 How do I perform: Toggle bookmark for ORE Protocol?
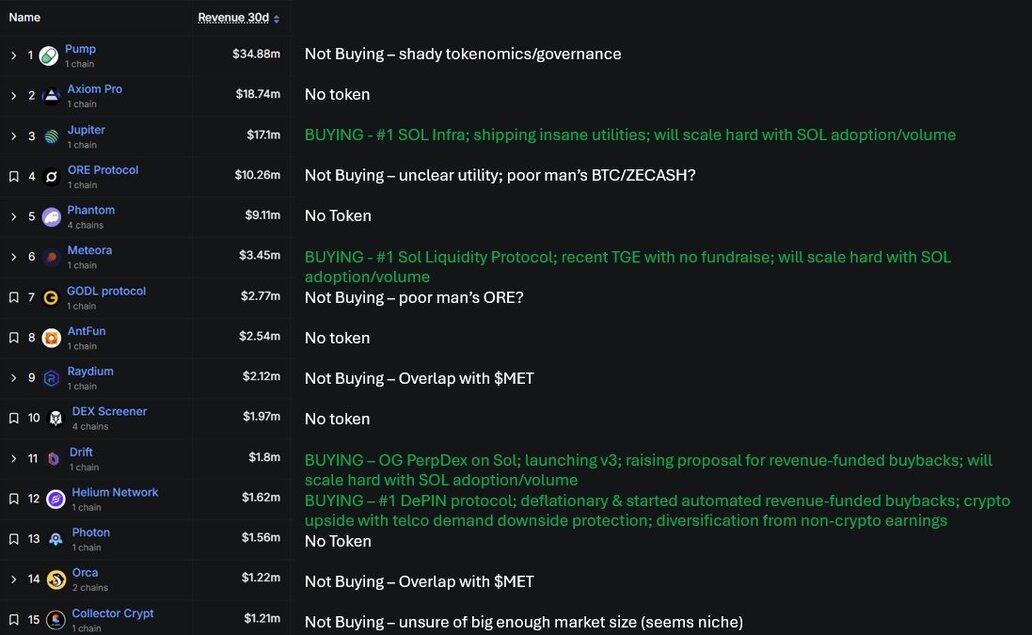(x=14, y=177)
